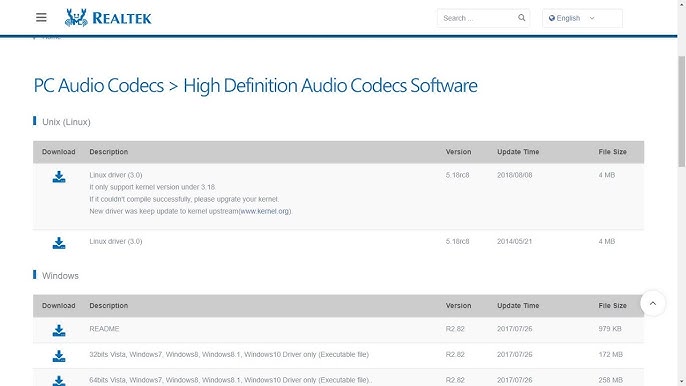
Task: Click the Version column header in Windows table
Action: [x=458, y=305]
